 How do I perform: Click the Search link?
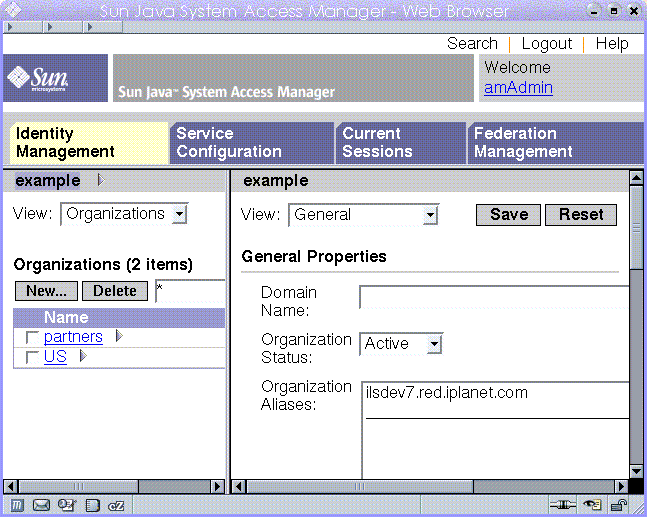472,43
